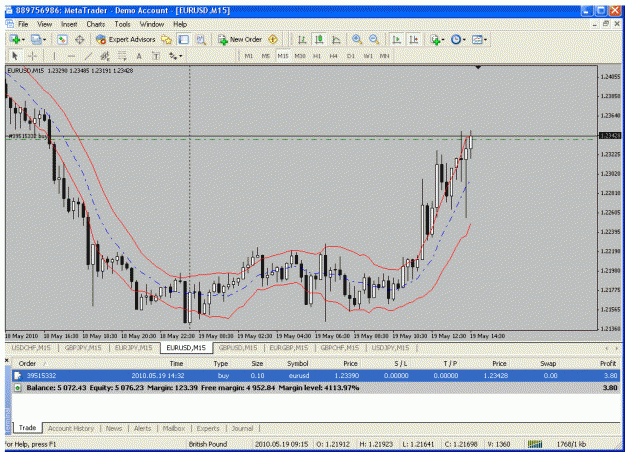Open the Navigator favorites star icon
The width and height of the screenshot is (625, 452).
tap(166, 39)
